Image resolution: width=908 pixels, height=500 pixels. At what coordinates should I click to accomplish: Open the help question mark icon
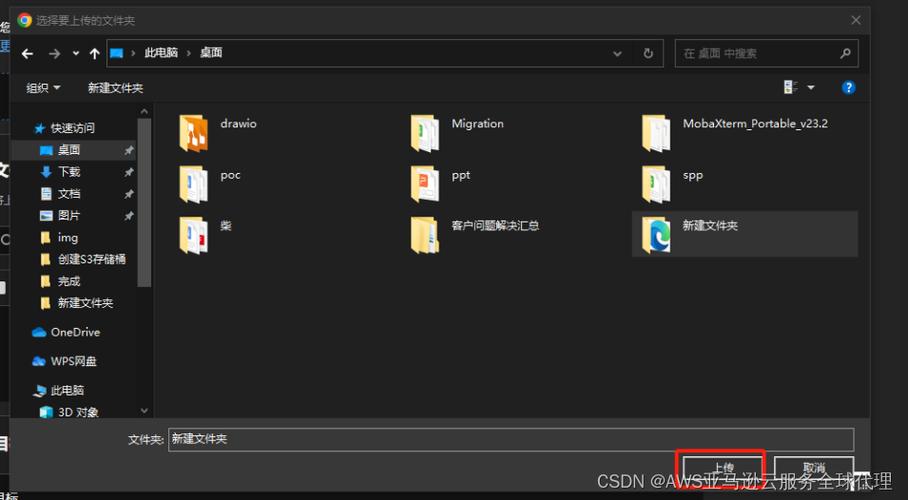coord(848,87)
